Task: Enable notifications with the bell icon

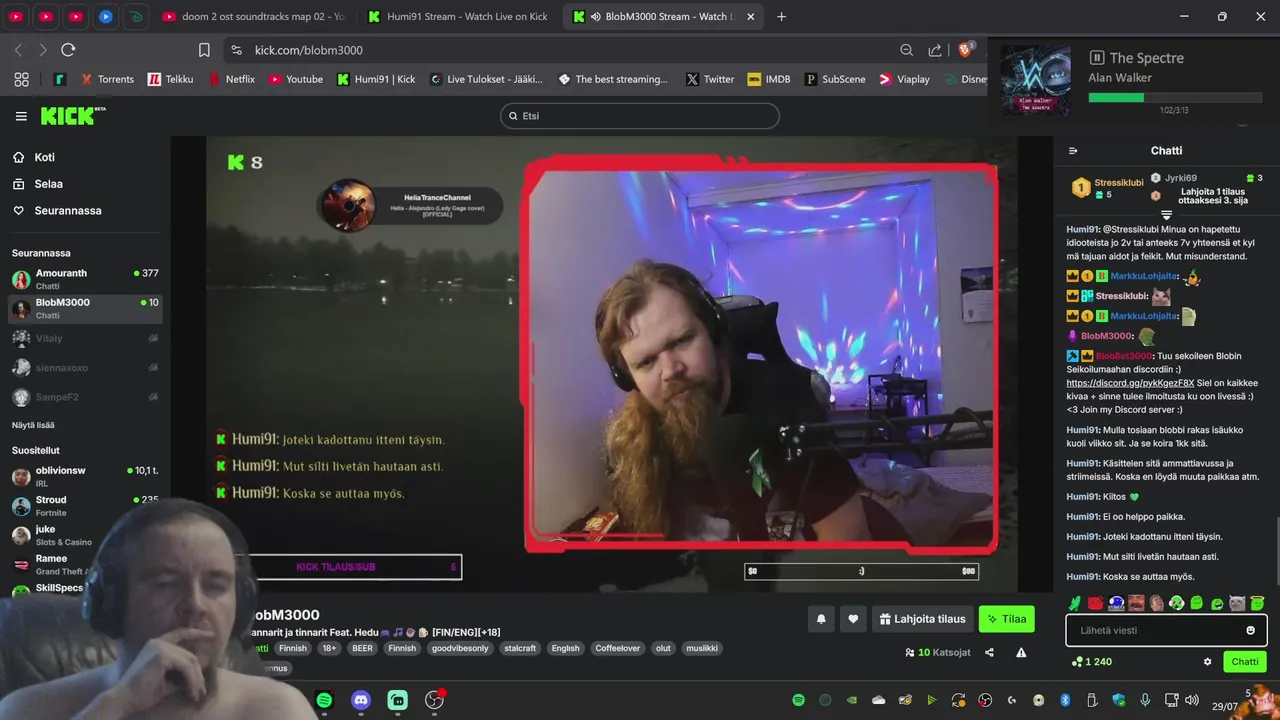Action: (821, 619)
